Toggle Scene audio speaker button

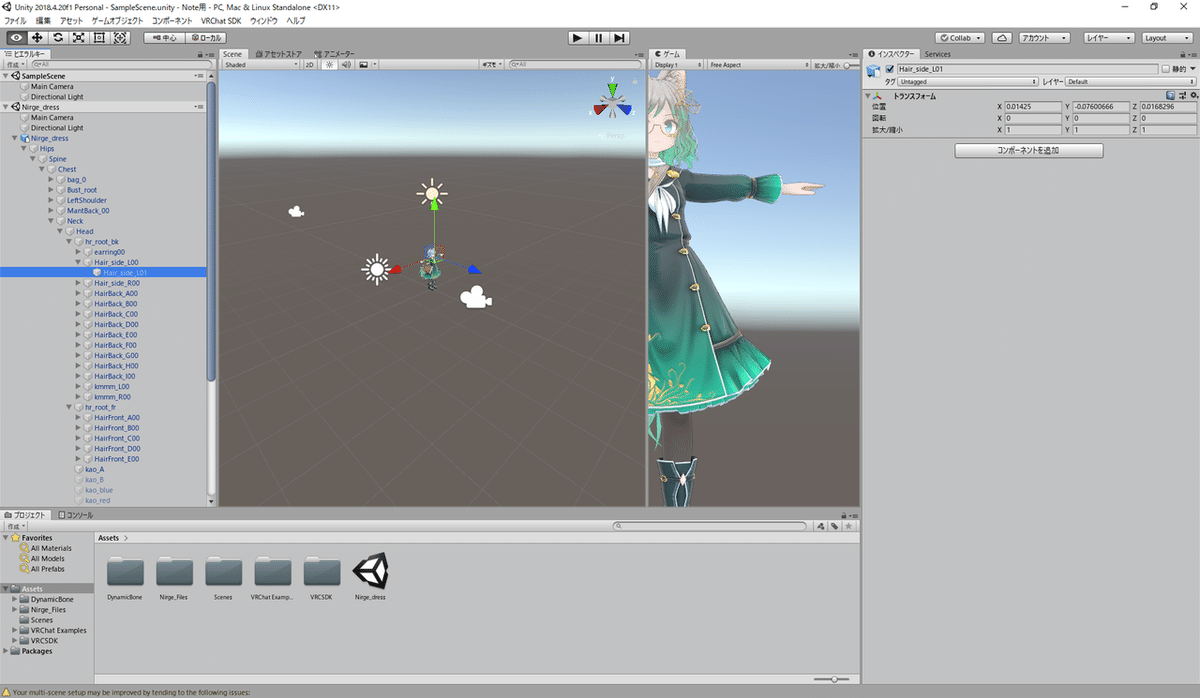coord(346,64)
